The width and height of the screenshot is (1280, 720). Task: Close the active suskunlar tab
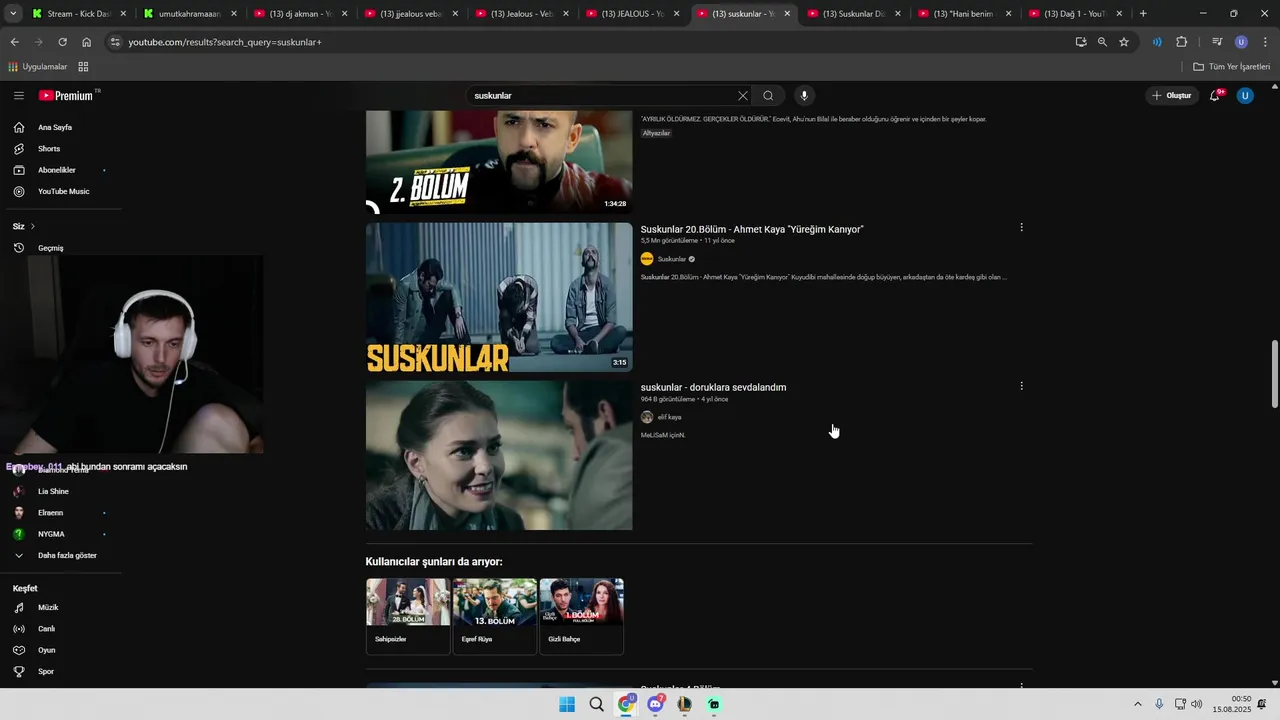pyautogui.click(x=787, y=14)
